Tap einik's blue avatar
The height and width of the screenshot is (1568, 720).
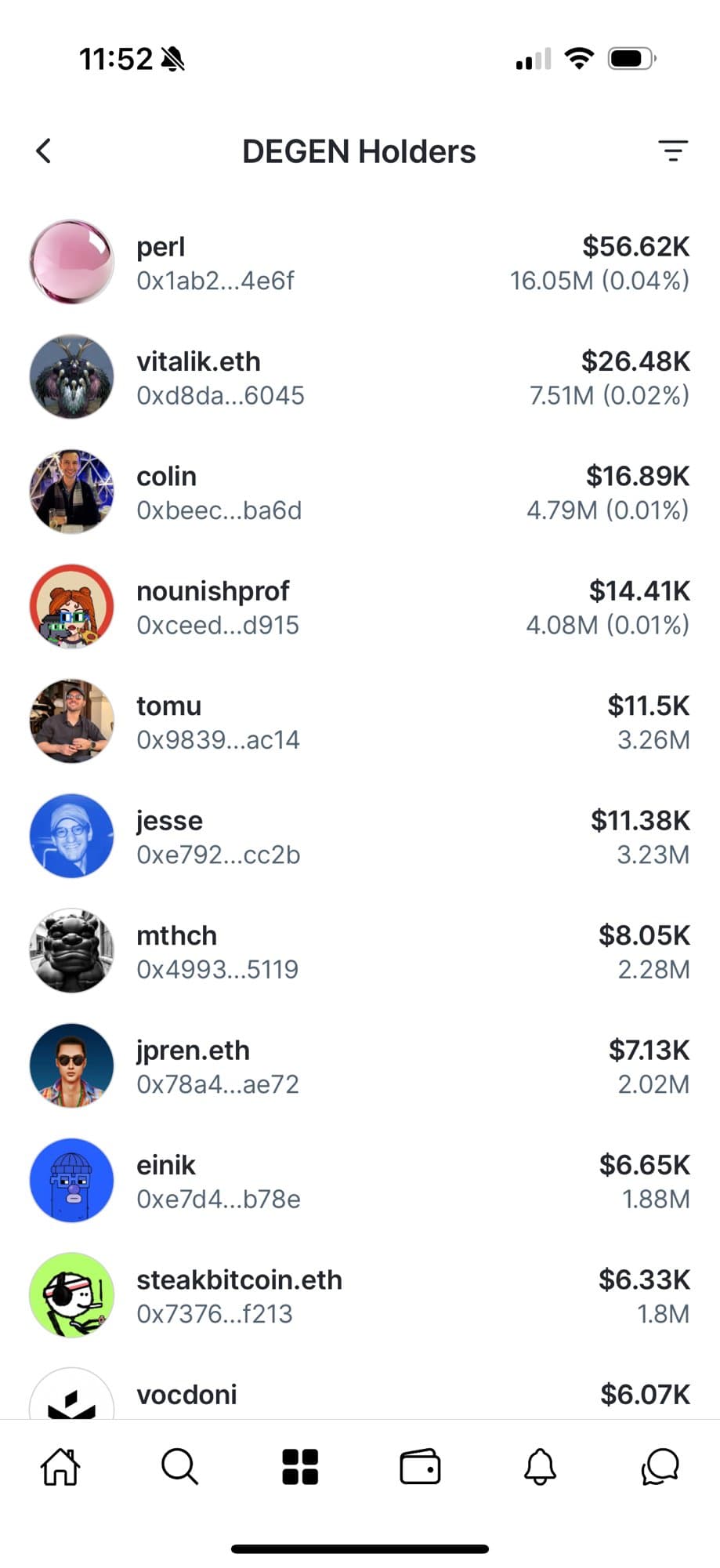click(71, 1181)
